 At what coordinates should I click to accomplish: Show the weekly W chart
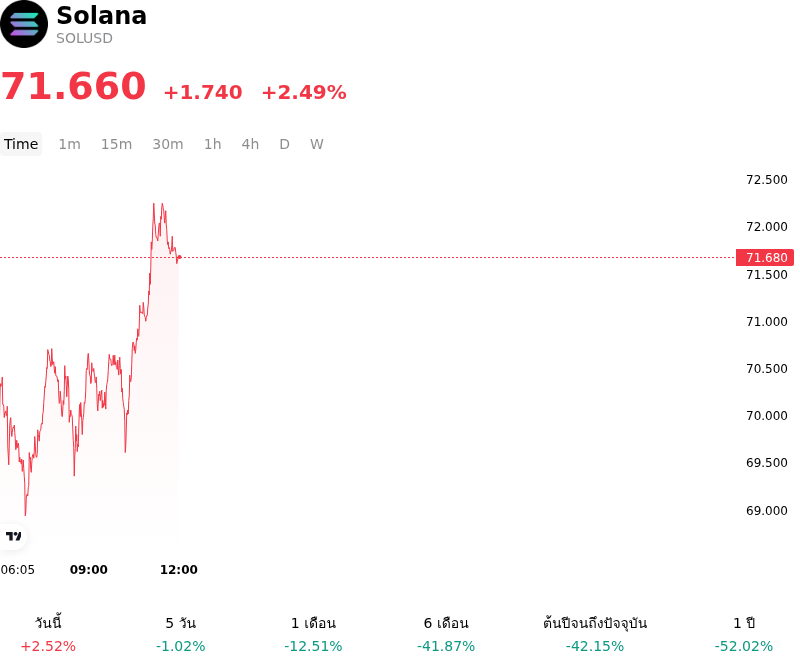(x=317, y=144)
